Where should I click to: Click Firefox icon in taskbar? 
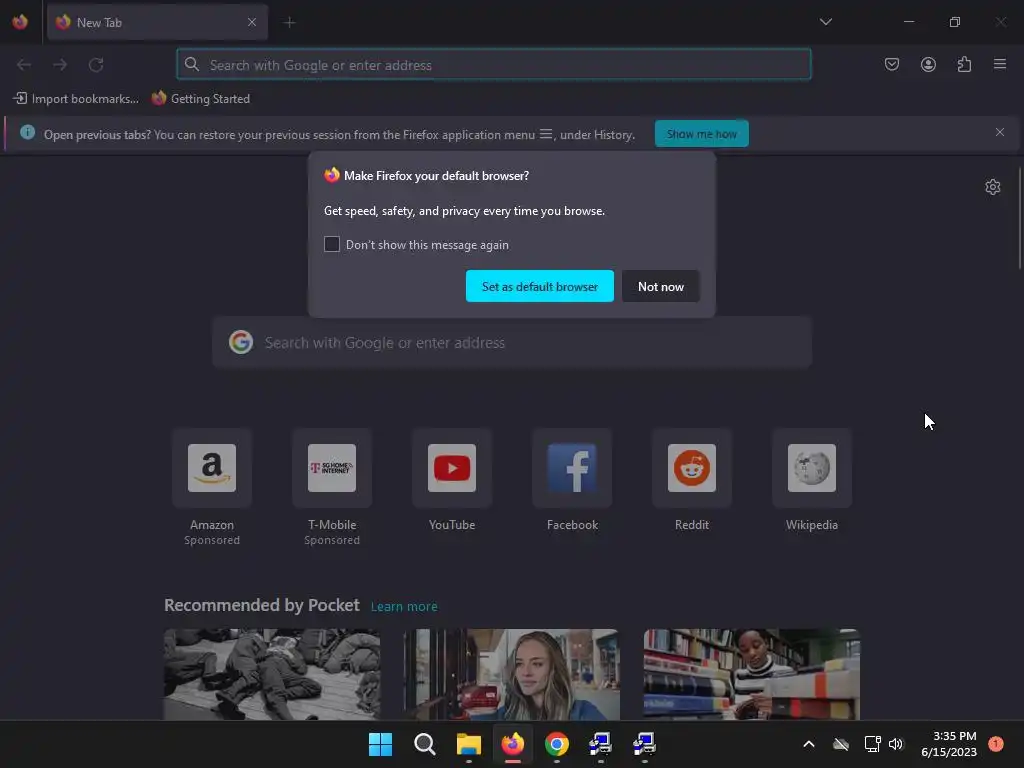pyautogui.click(x=513, y=744)
